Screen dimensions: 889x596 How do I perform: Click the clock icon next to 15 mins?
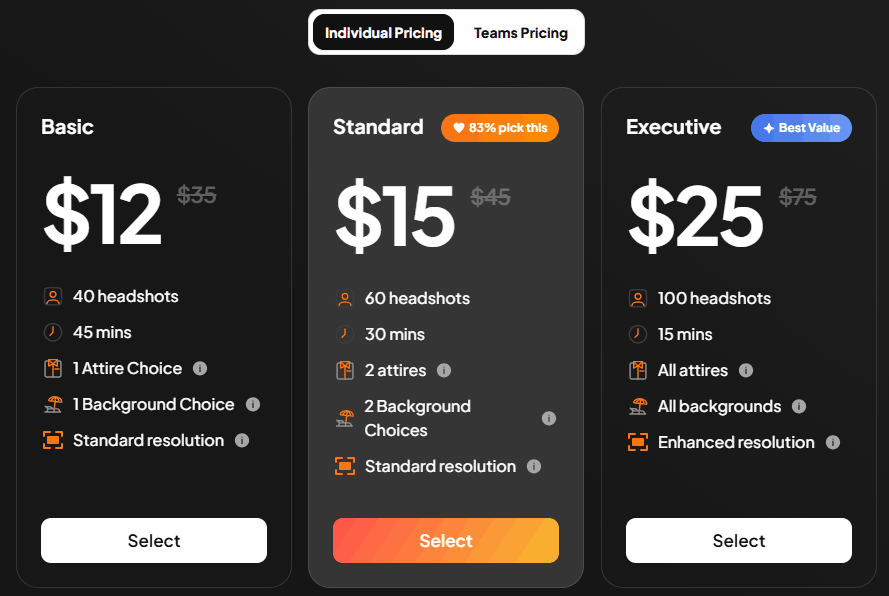click(637, 334)
